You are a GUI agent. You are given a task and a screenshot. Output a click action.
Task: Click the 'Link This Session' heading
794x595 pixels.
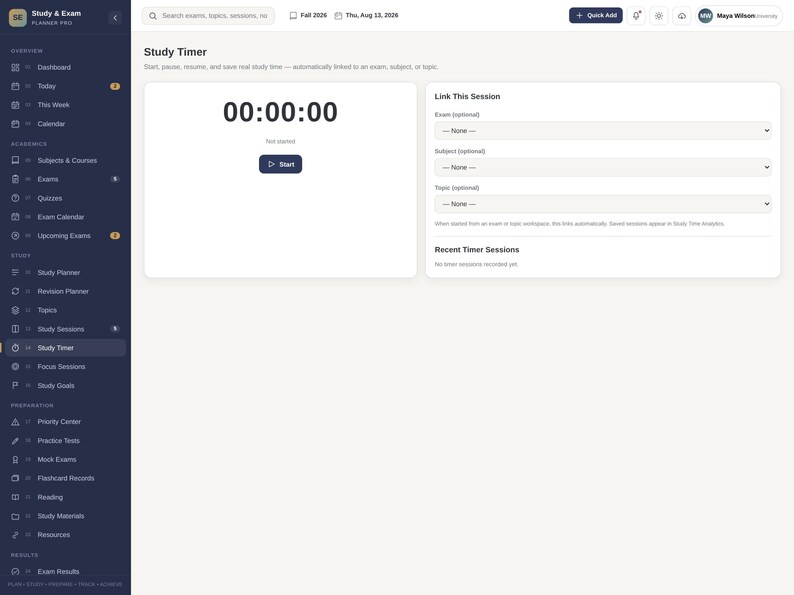pyautogui.click(x=467, y=96)
